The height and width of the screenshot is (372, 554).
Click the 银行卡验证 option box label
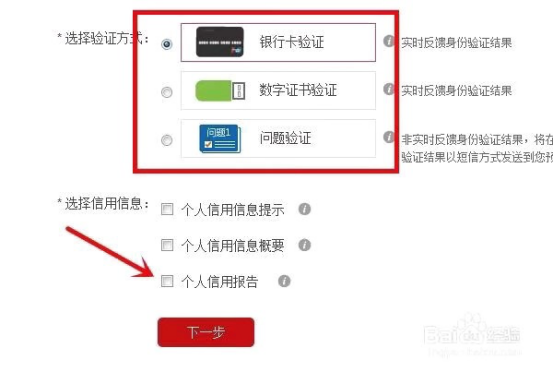tap(292, 42)
